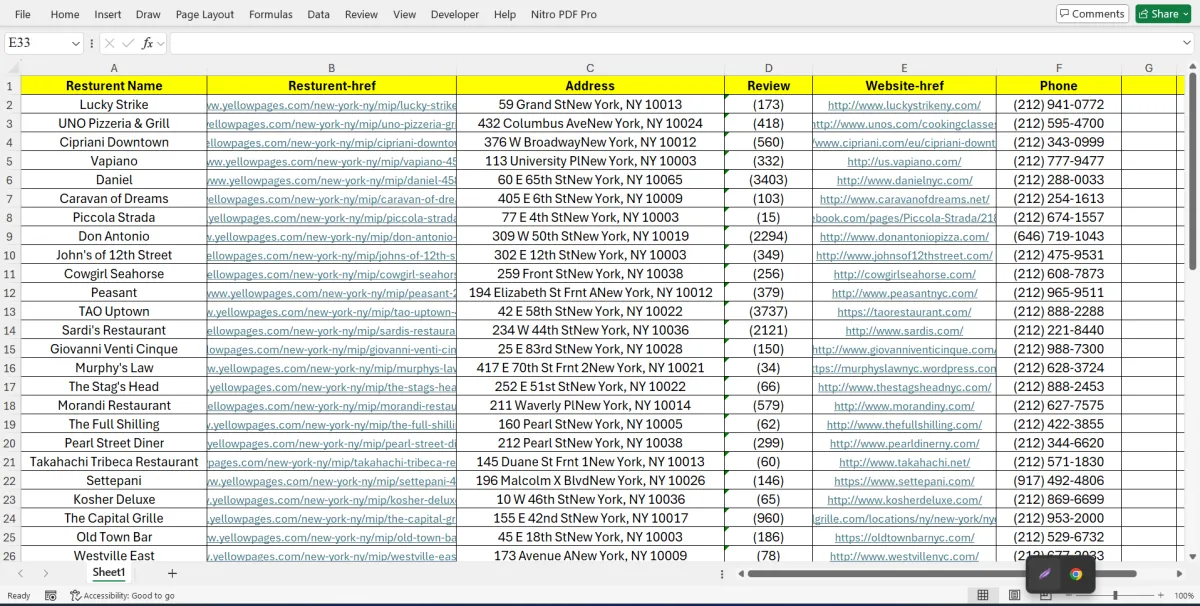Screen dimensions: 1200x606
Task: Open the View ribbon tab
Action: 405,14
